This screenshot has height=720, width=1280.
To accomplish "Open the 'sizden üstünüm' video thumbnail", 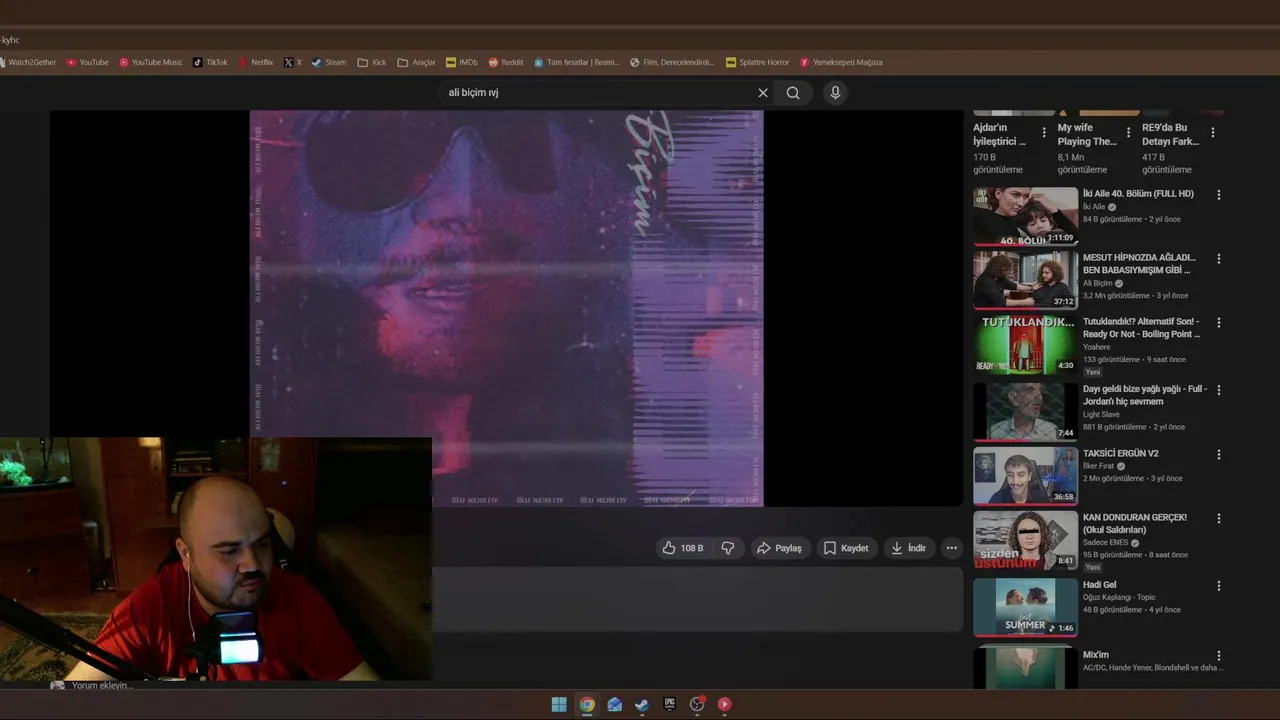I will coord(1025,540).
